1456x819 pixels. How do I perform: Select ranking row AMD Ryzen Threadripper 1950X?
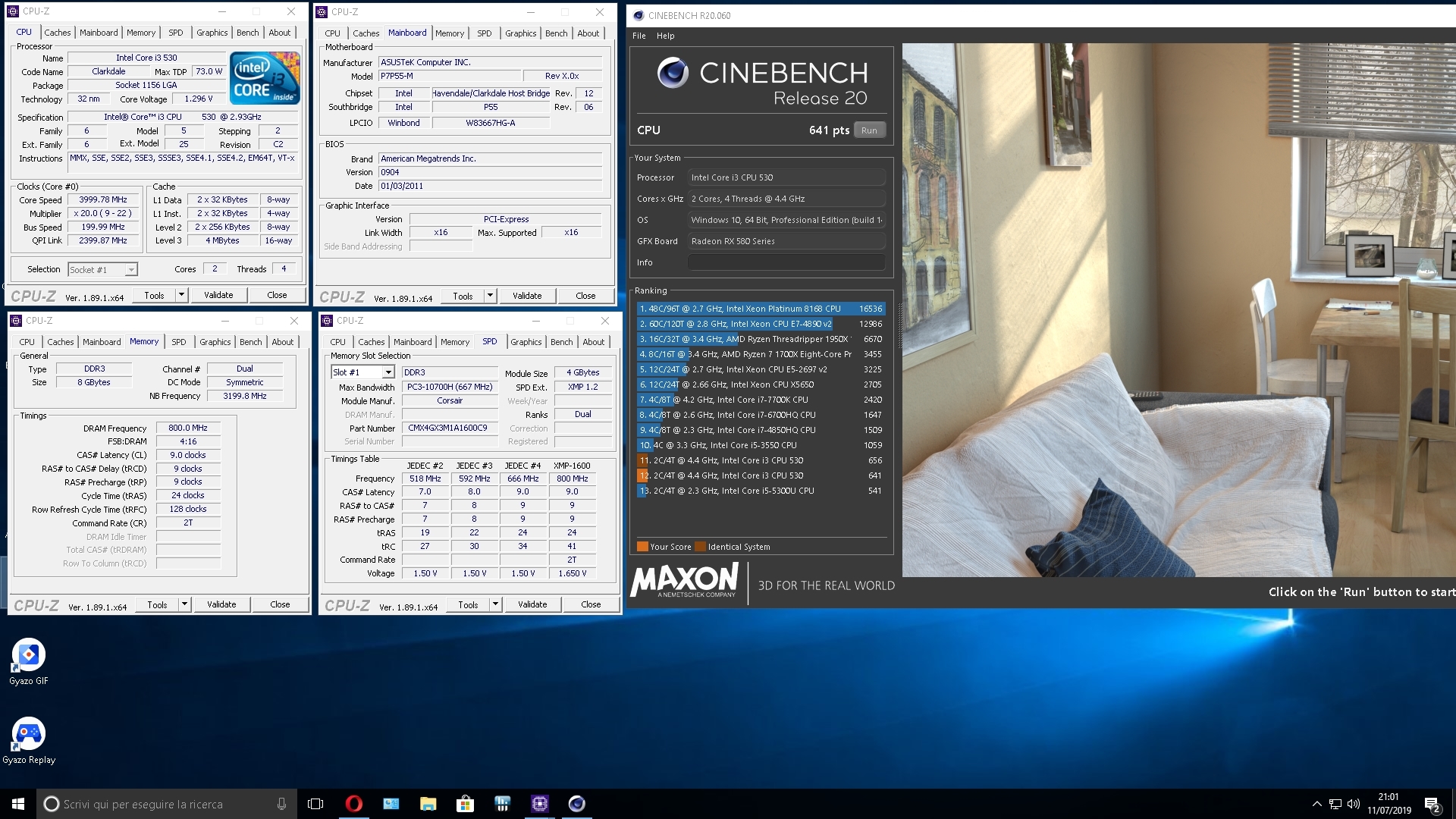(x=761, y=339)
